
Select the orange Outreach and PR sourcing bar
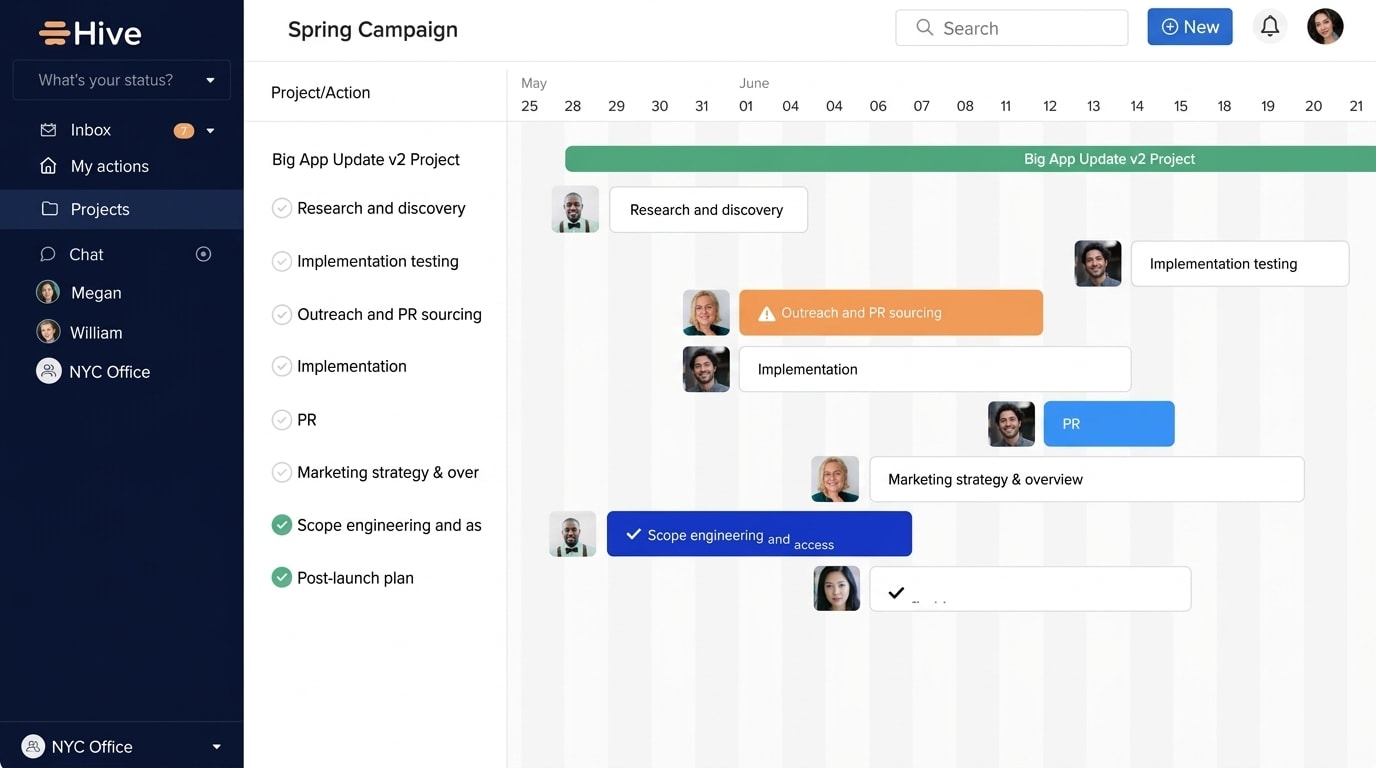pos(891,313)
